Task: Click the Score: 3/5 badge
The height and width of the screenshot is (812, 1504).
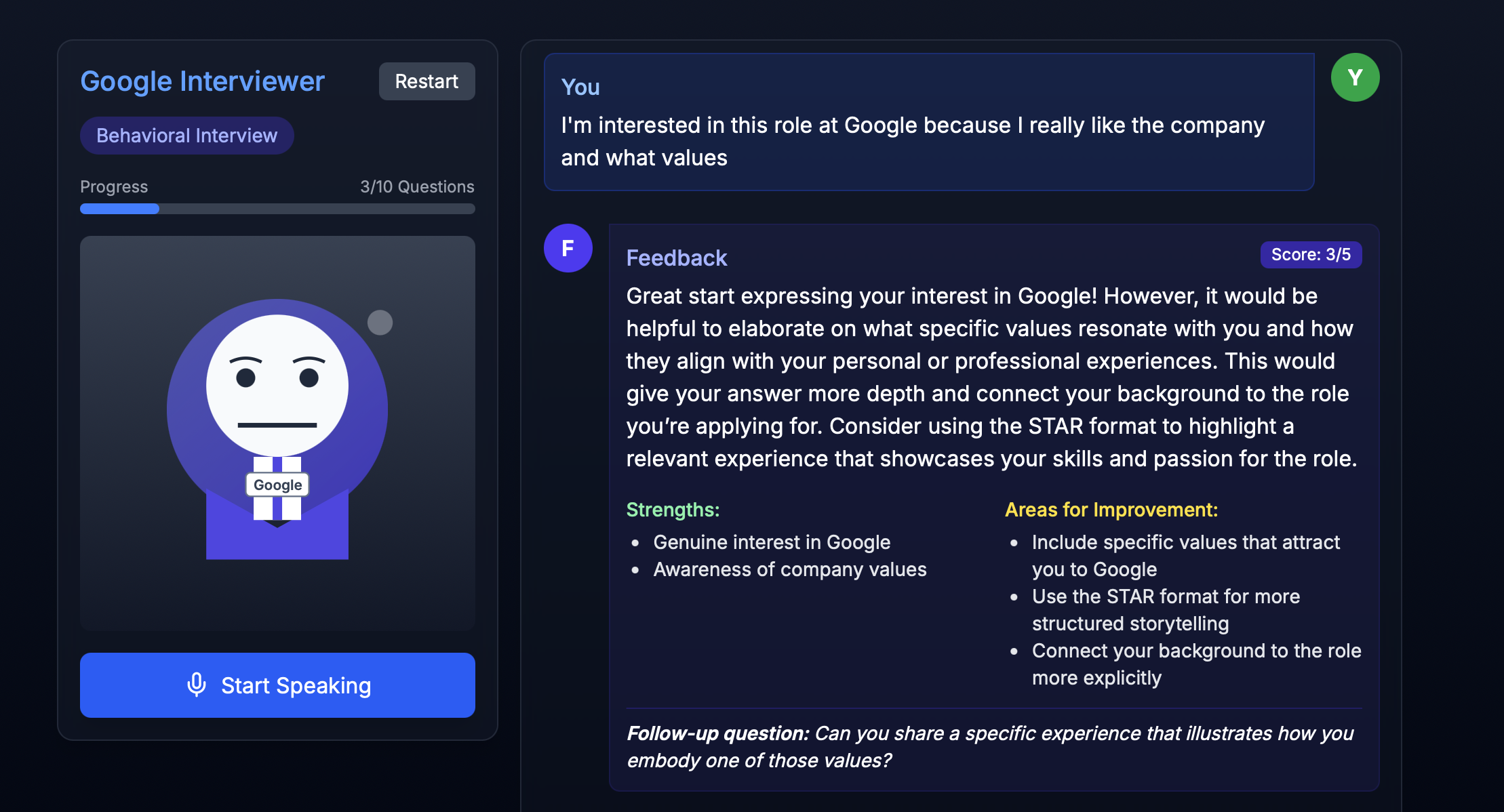Action: (x=1310, y=255)
